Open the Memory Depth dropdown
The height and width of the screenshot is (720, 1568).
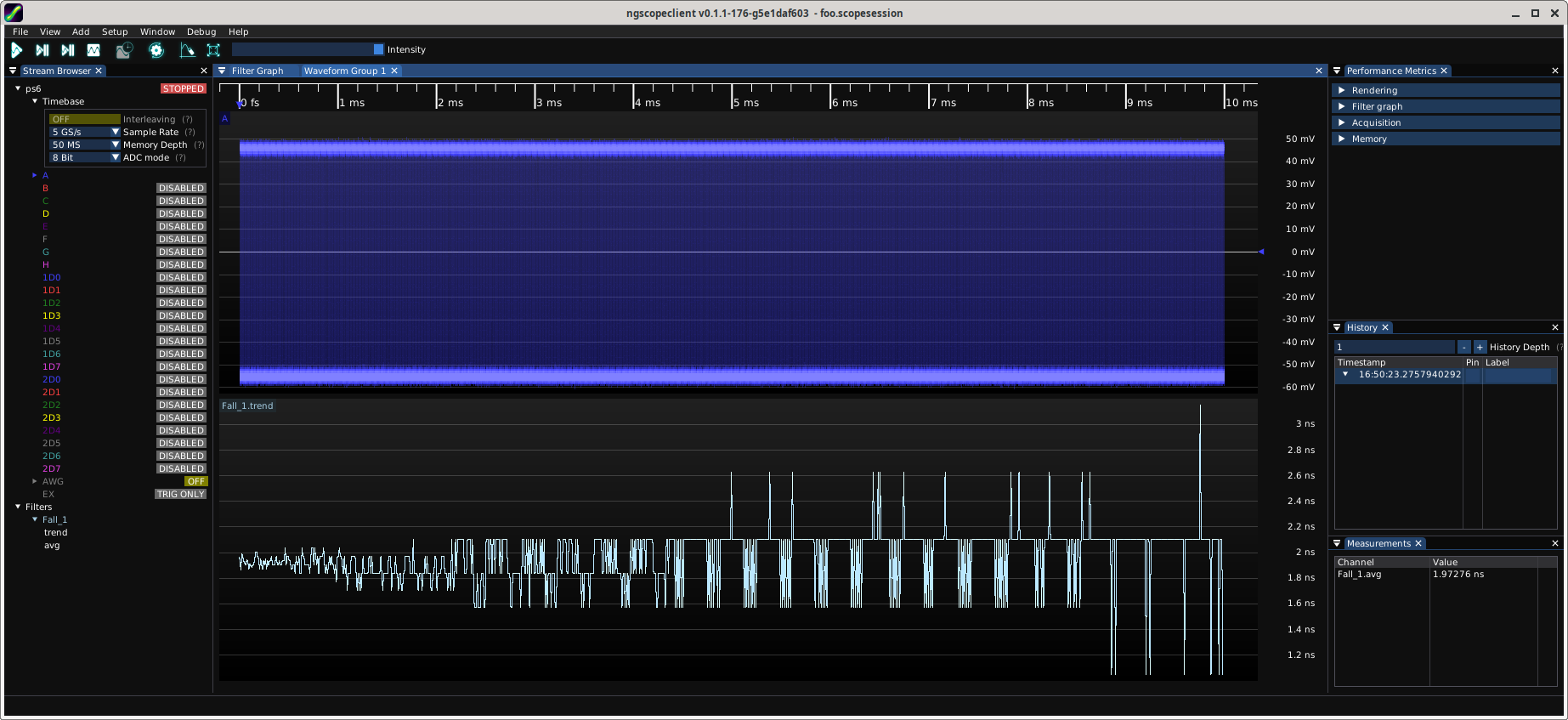[84, 145]
